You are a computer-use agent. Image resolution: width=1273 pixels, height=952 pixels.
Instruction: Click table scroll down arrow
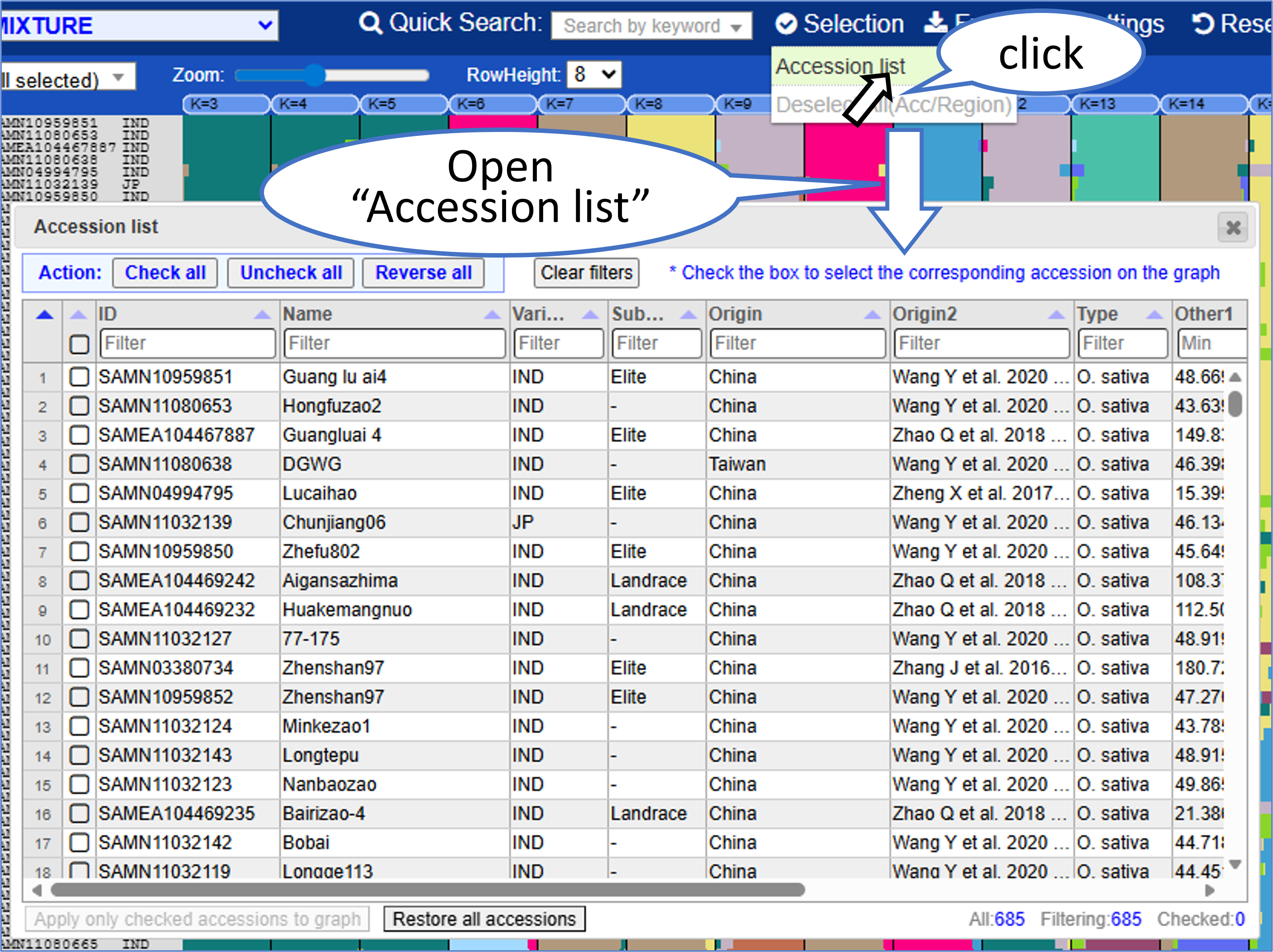click(1235, 864)
